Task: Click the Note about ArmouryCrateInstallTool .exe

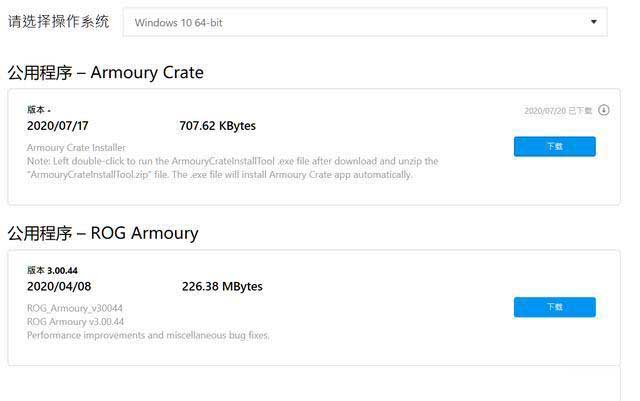Action: tap(233, 168)
